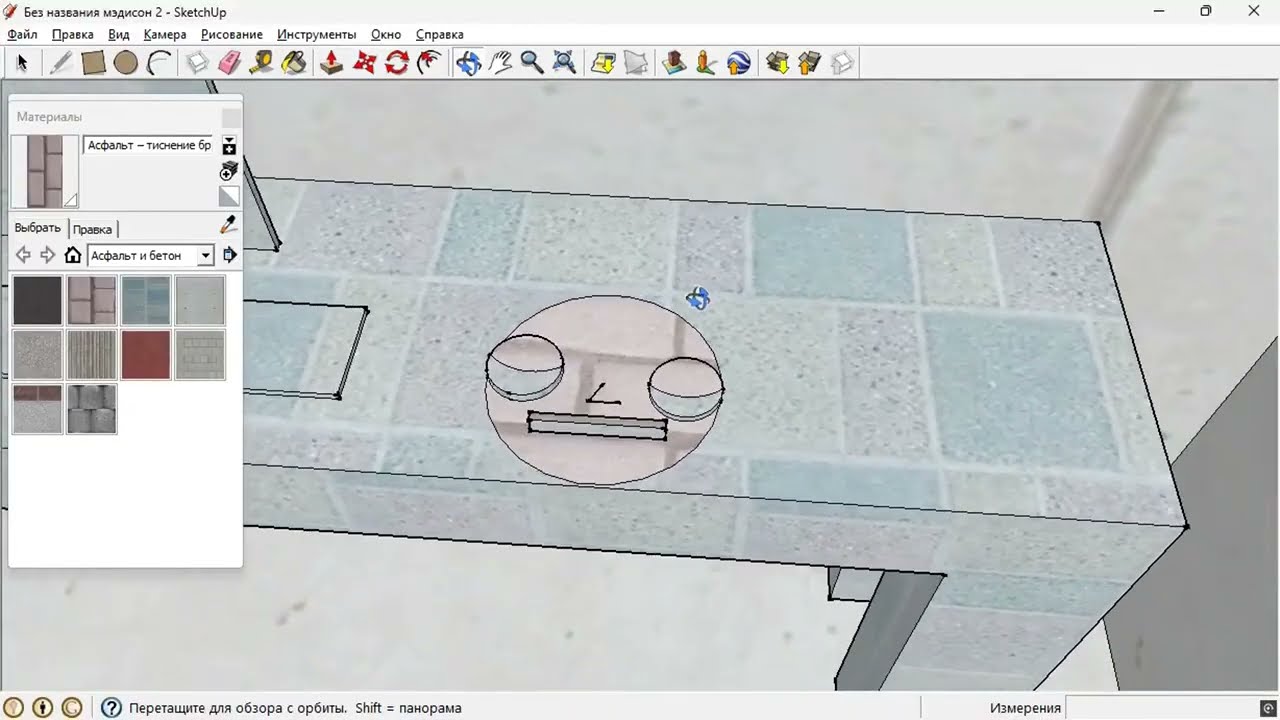Select the red Move tool

pos(364,63)
